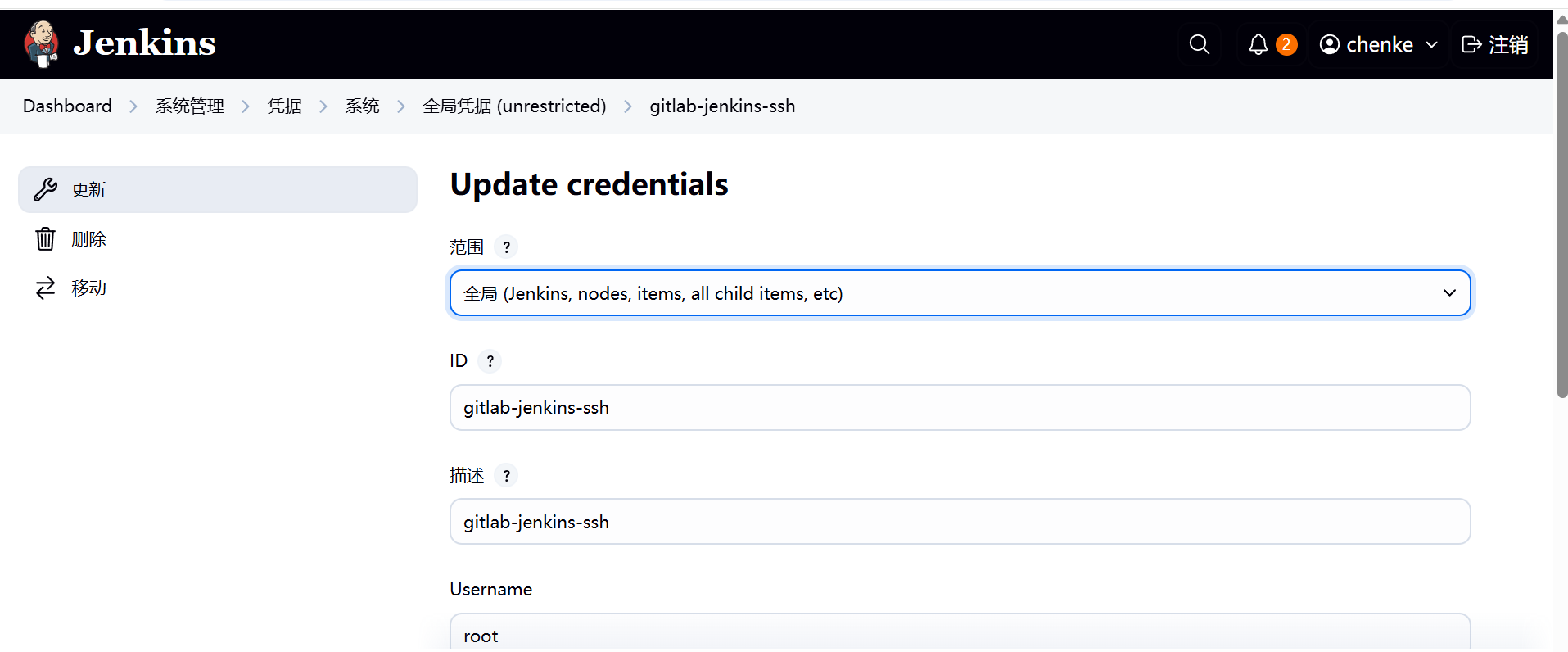
Task: Click the user avatar icon next to chenke
Action: 1329,44
